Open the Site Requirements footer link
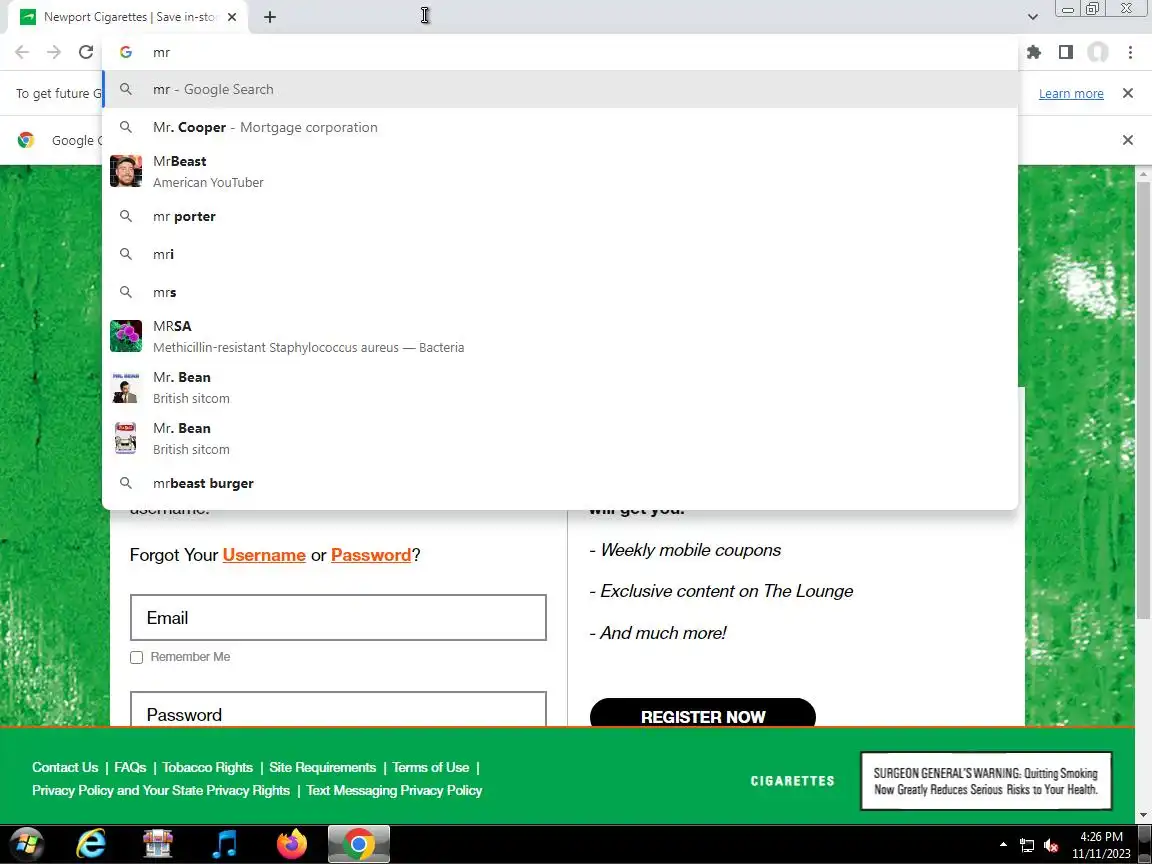Image resolution: width=1152 pixels, height=864 pixels. tap(323, 768)
